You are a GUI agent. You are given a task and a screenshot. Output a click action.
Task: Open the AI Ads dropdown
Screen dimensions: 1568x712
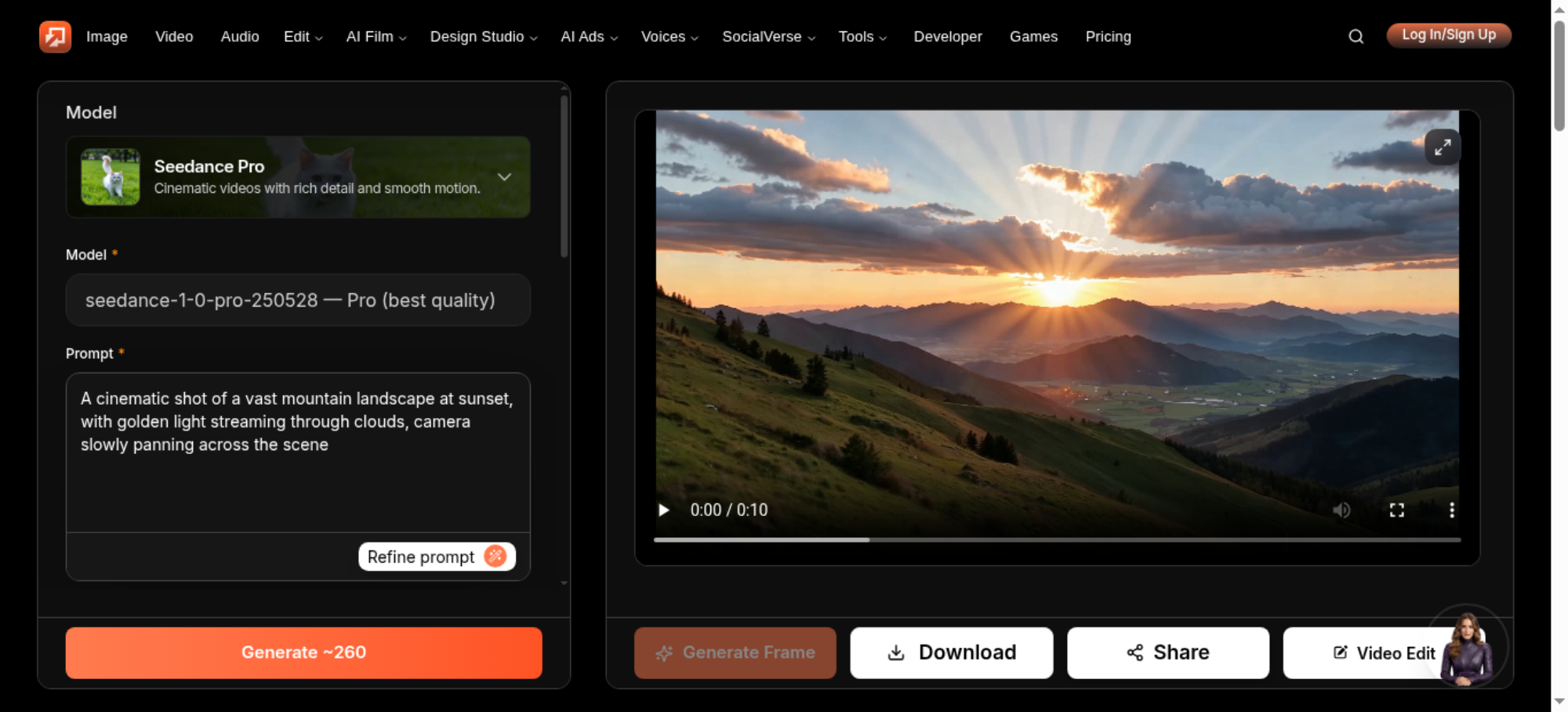pyautogui.click(x=589, y=37)
